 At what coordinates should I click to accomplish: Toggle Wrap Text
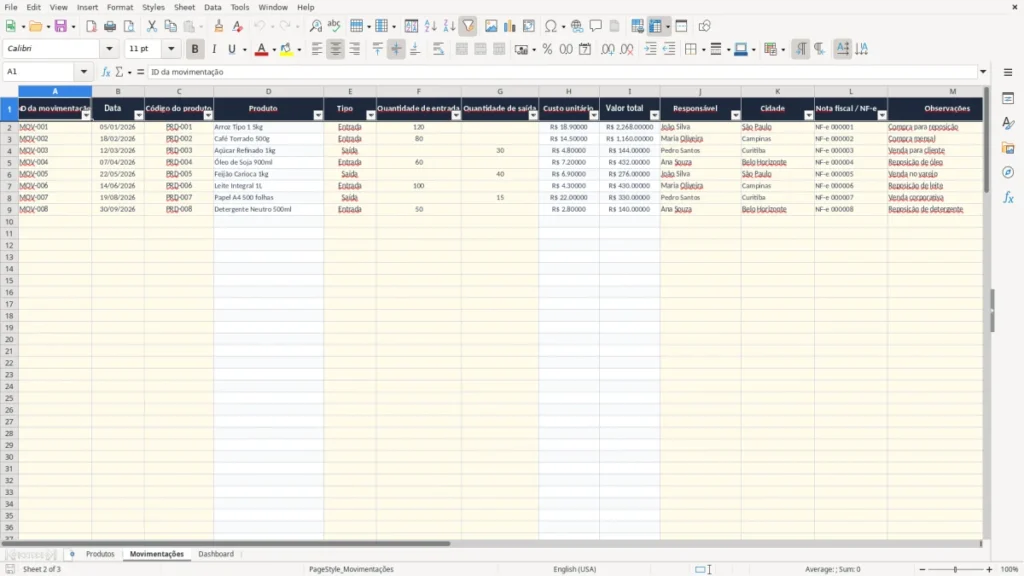[x=438, y=49]
